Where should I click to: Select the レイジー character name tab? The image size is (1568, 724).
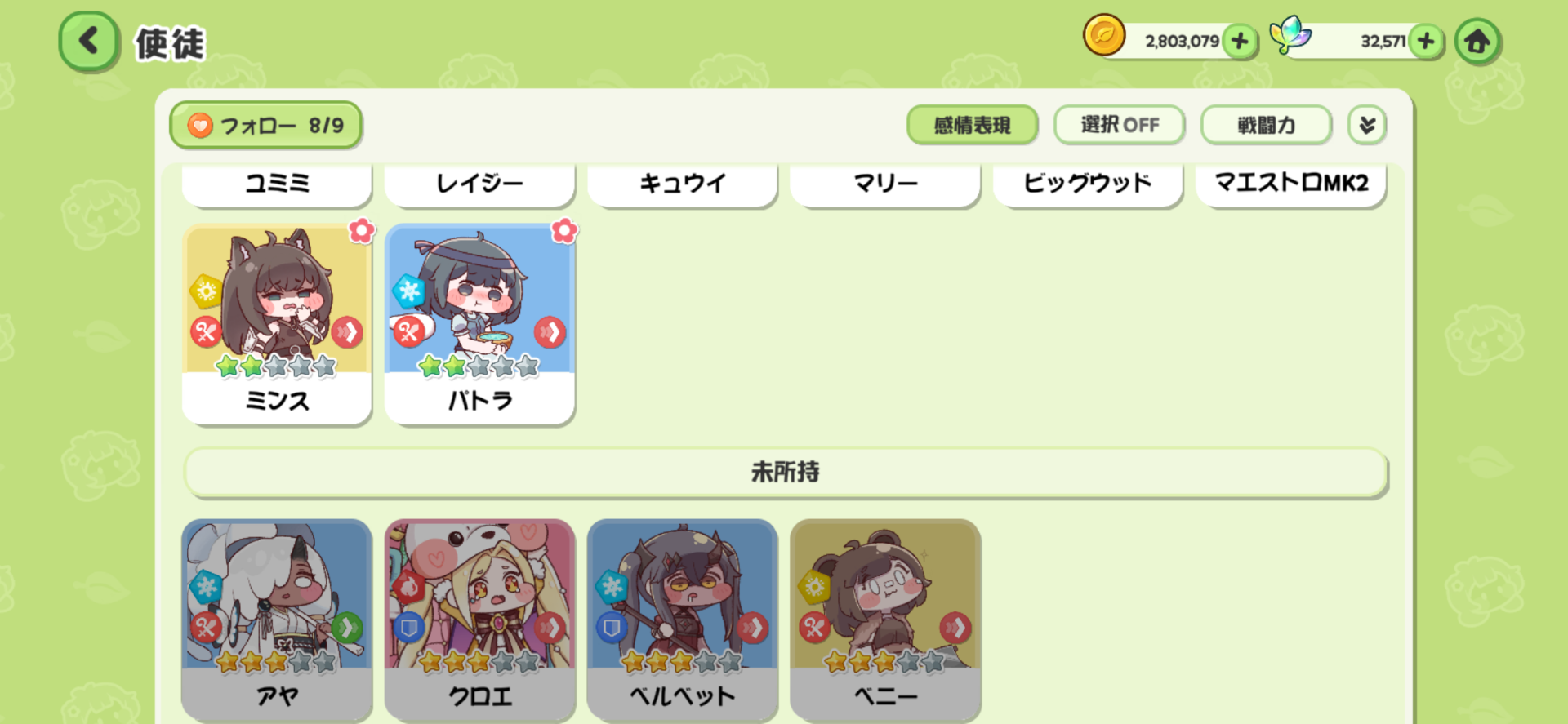click(480, 183)
